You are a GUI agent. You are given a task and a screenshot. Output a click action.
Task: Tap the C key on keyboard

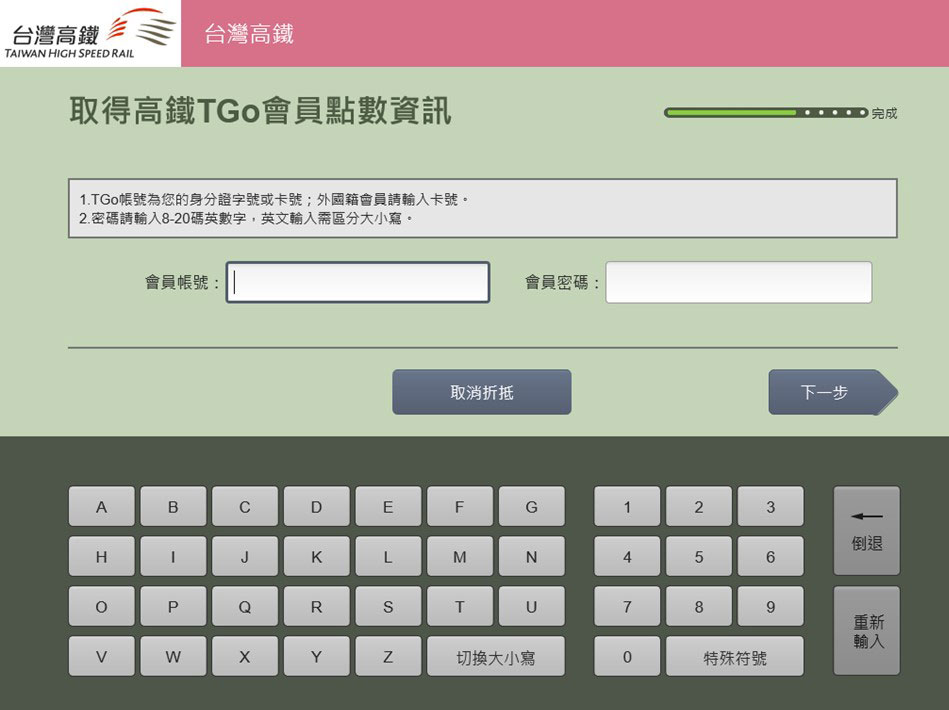(245, 506)
